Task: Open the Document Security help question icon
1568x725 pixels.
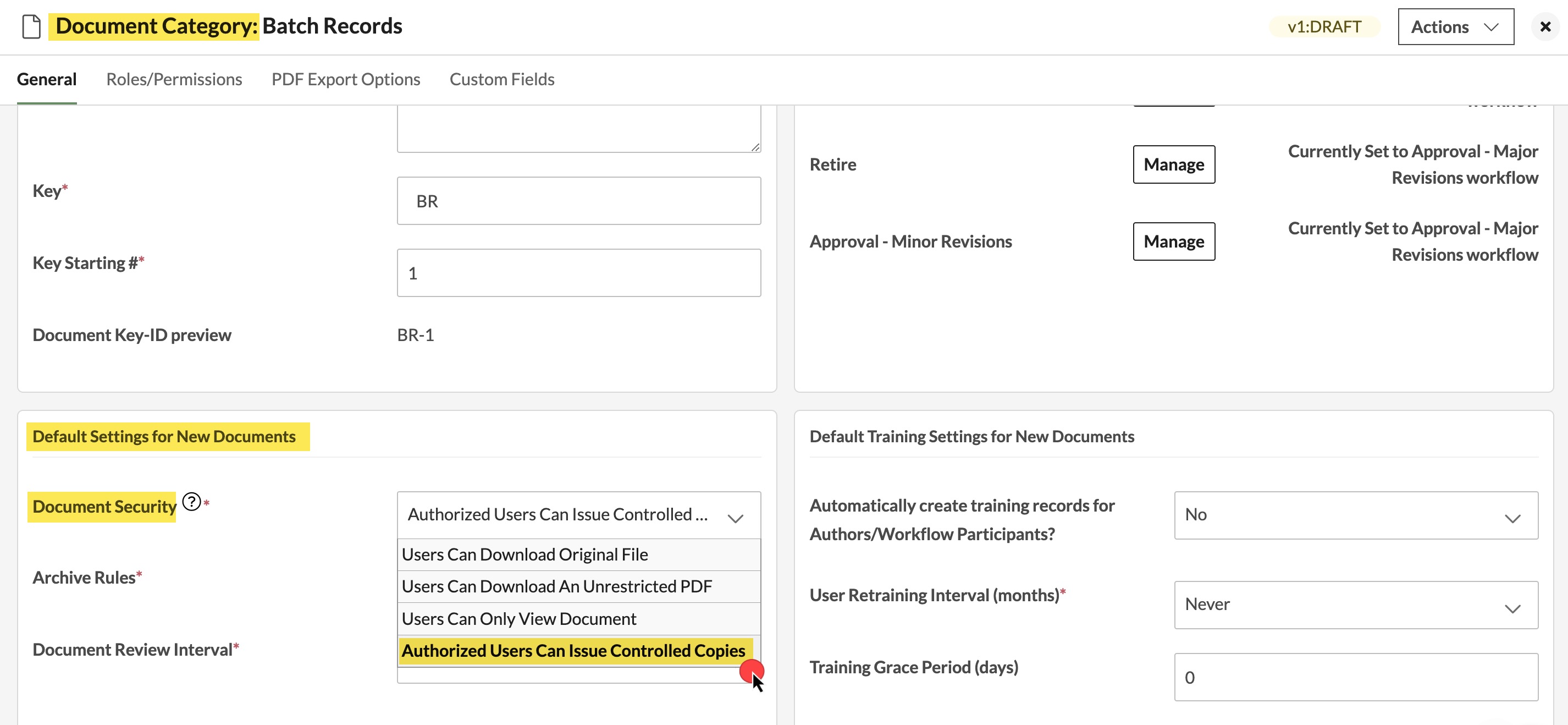Action: coord(192,502)
